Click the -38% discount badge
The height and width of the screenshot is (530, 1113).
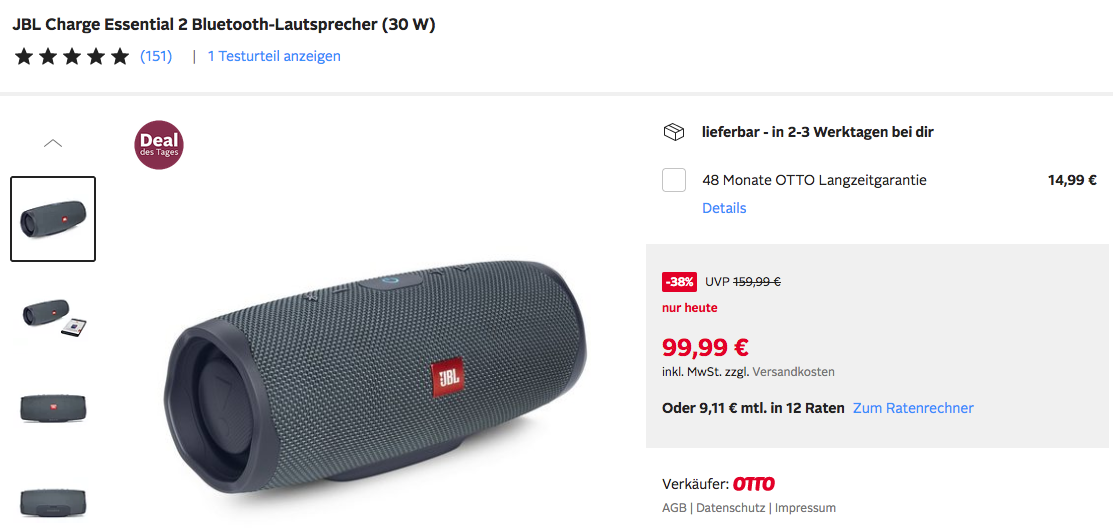pyautogui.click(x=679, y=282)
